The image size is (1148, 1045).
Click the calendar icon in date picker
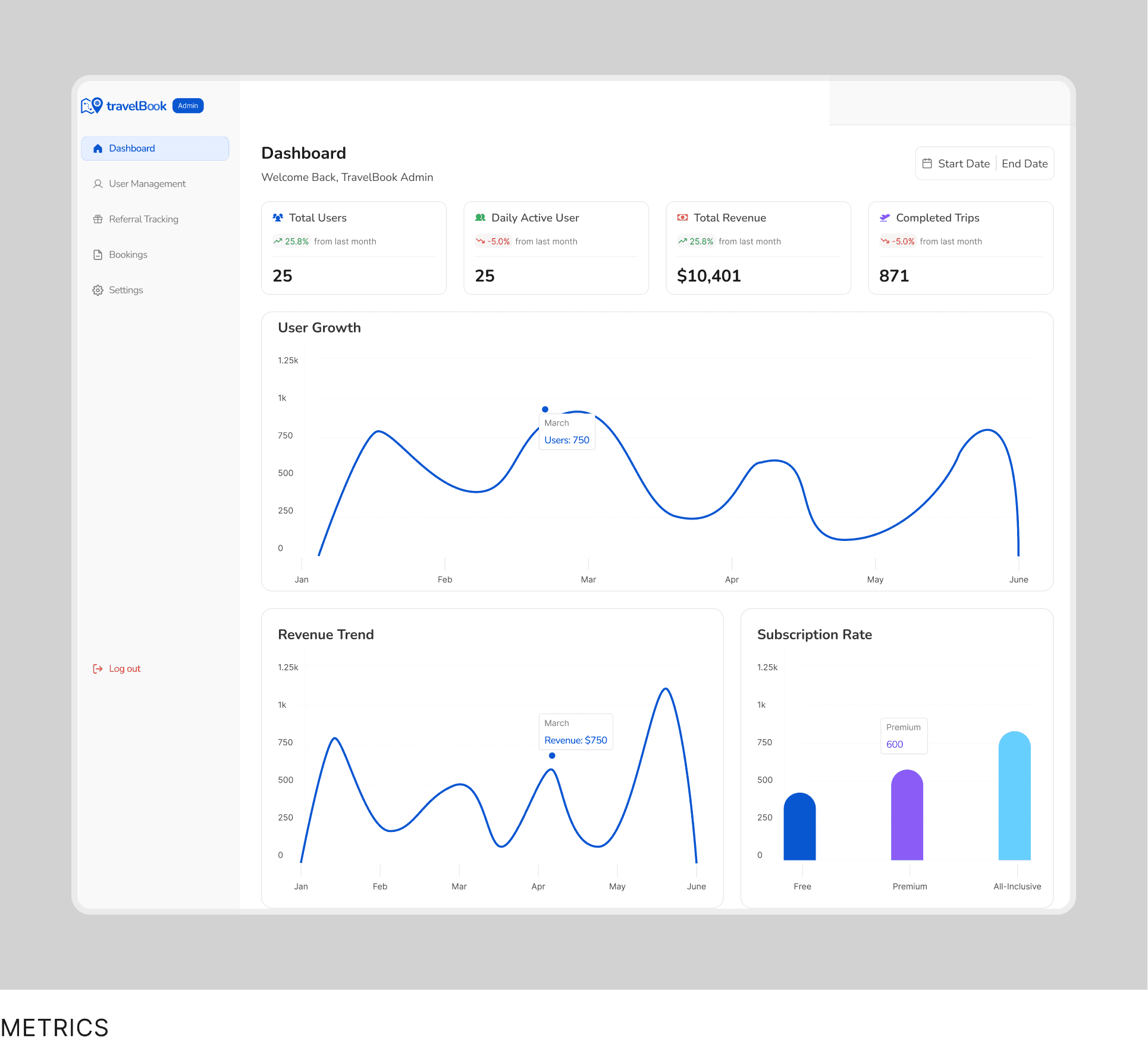point(927,164)
